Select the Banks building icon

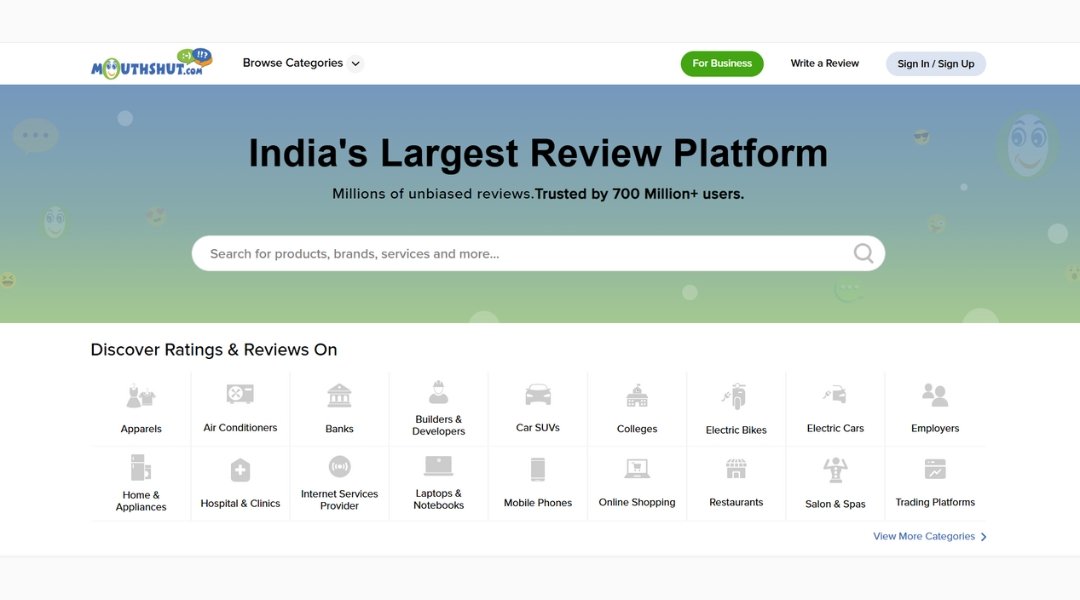(340, 396)
